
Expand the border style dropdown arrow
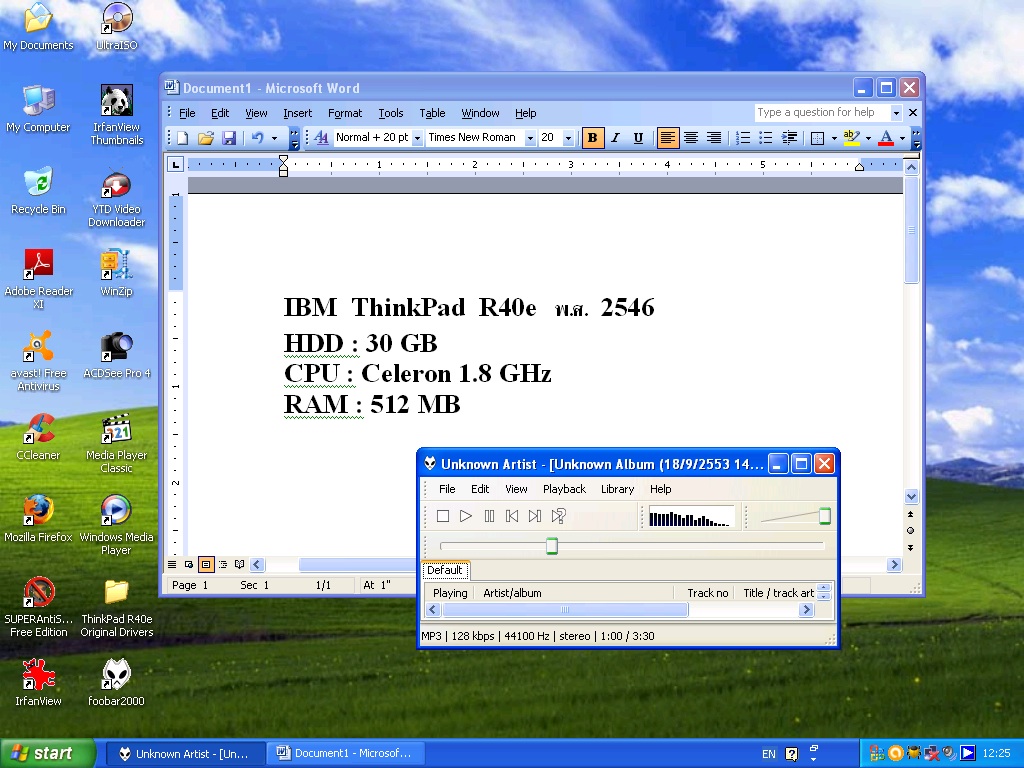834,138
